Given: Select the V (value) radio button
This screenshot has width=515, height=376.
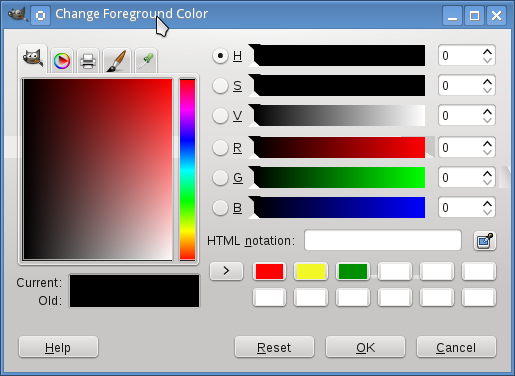Looking at the screenshot, I should point(220,116).
